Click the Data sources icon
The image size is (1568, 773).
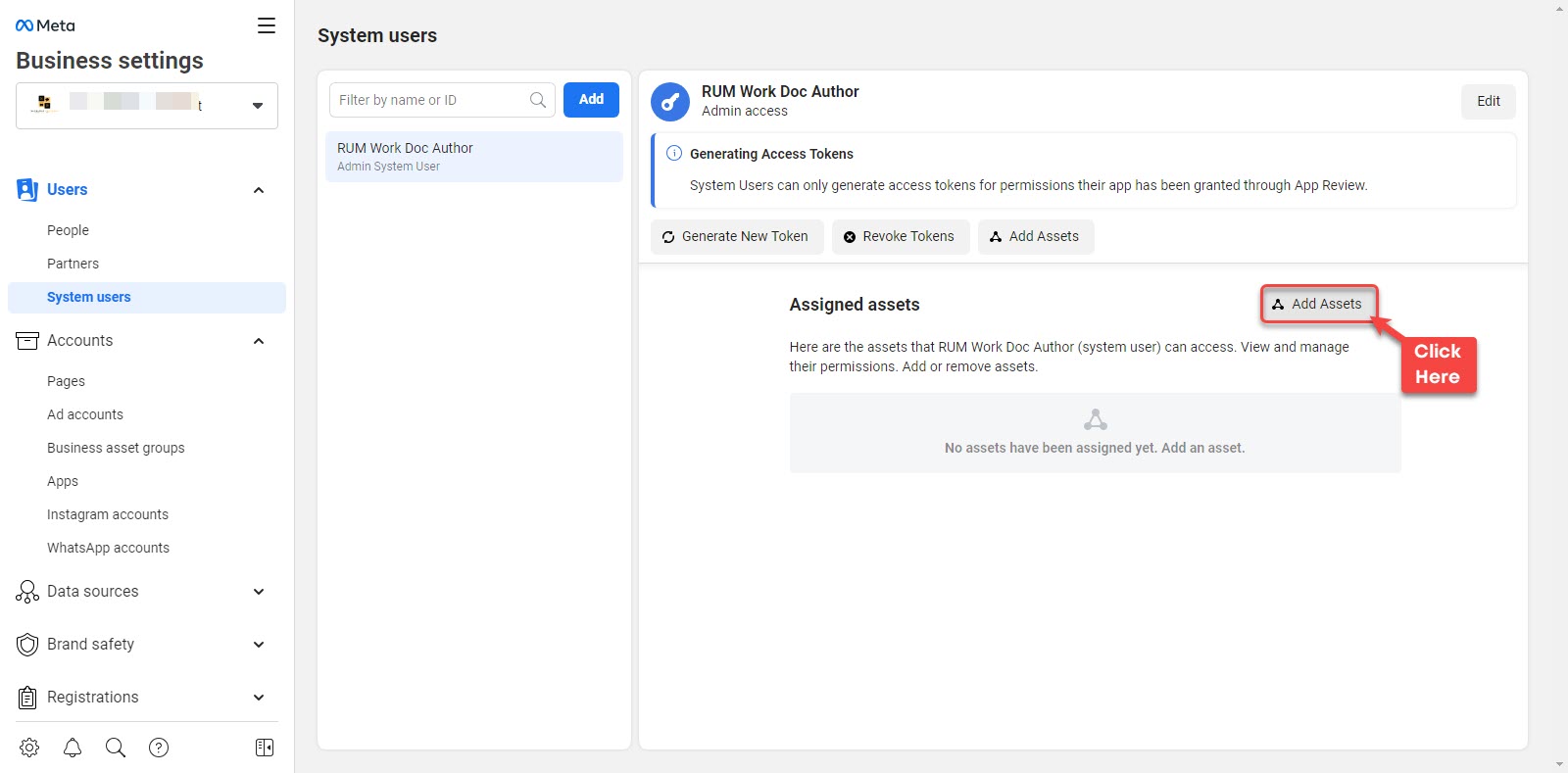27,591
